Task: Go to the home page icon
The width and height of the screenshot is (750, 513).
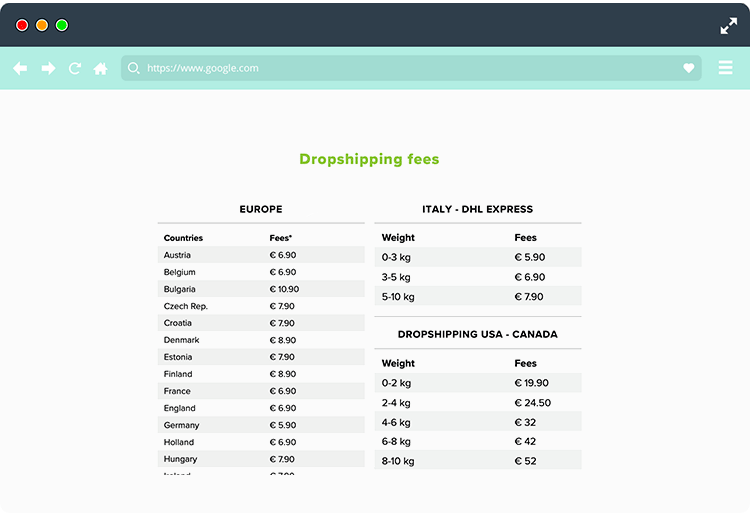Action: point(101,68)
